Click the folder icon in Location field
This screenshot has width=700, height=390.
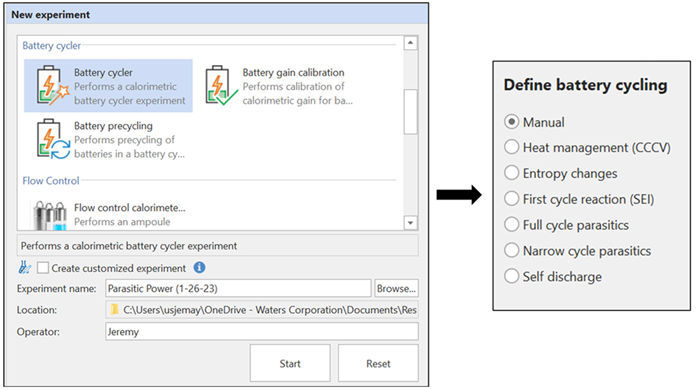(115, 309)
